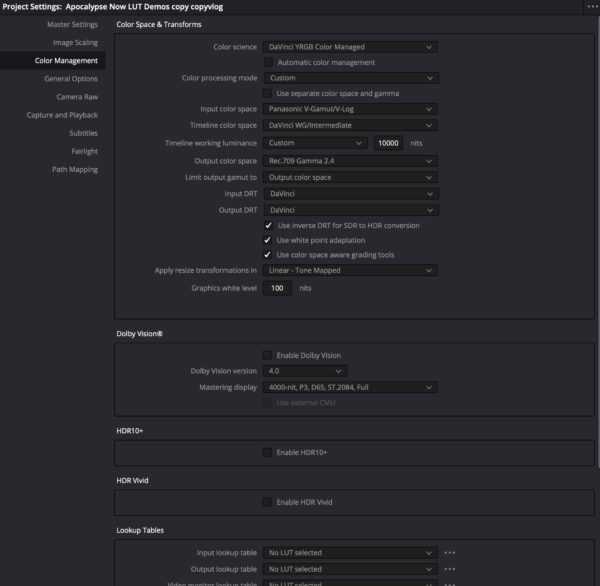Screen dimensions: 600x586
Task: Enable the HDR10+ checkbox
Action: (x=268, y=453)
